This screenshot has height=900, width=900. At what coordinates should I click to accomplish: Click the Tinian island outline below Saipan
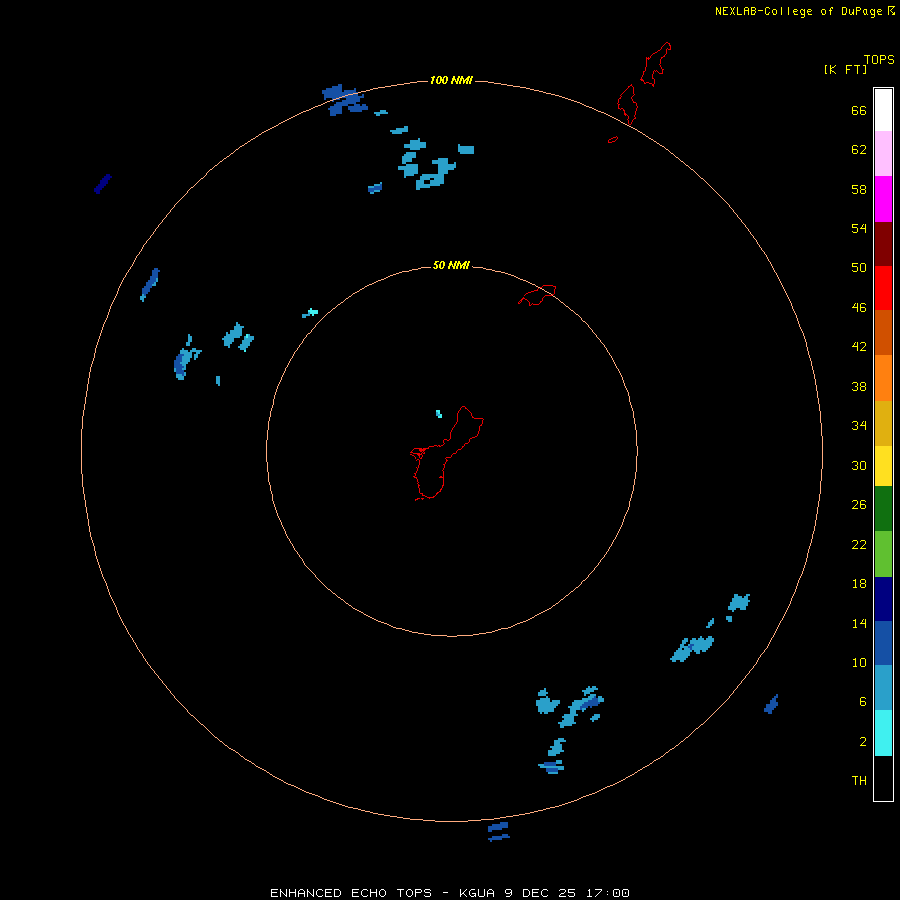627,104
